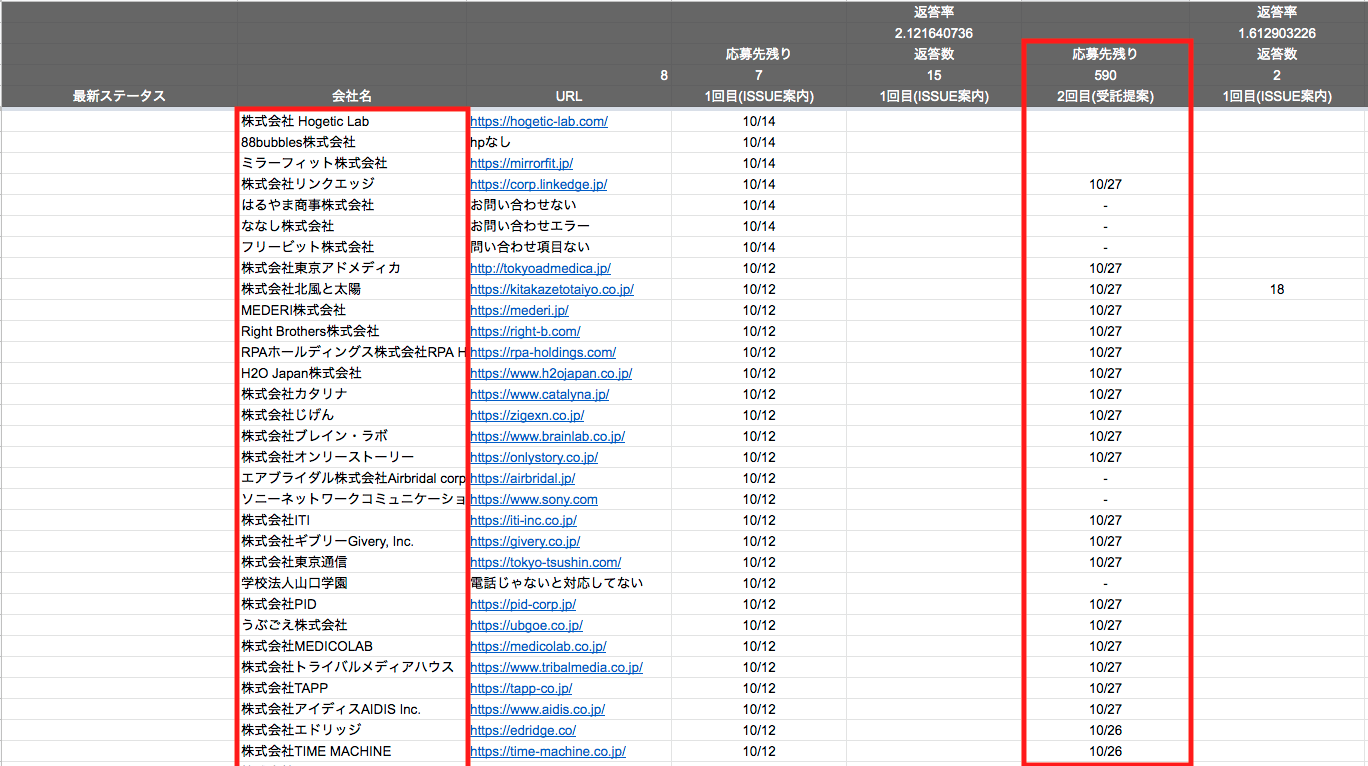
Task: Click the 590 remaining count cell
Action: [1105, 75]
